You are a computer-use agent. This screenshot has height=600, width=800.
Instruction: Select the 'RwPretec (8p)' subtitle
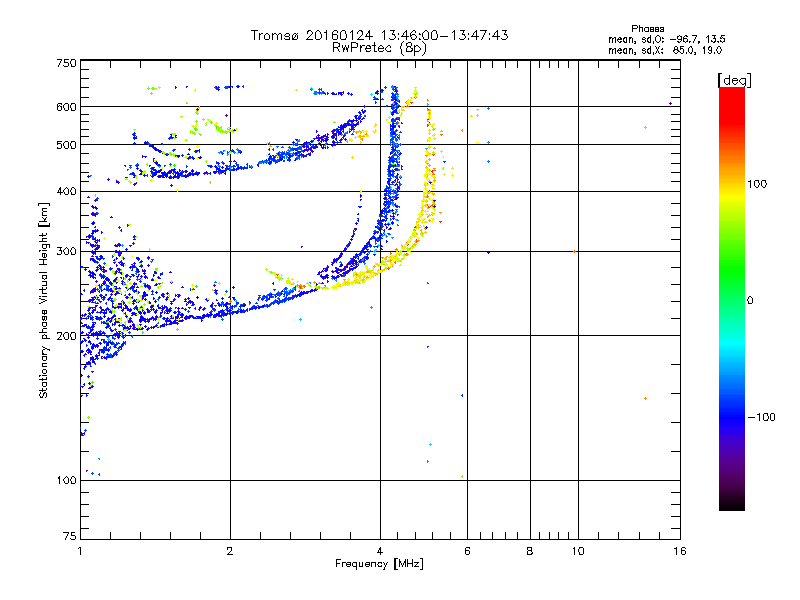[x=379, y=48]
